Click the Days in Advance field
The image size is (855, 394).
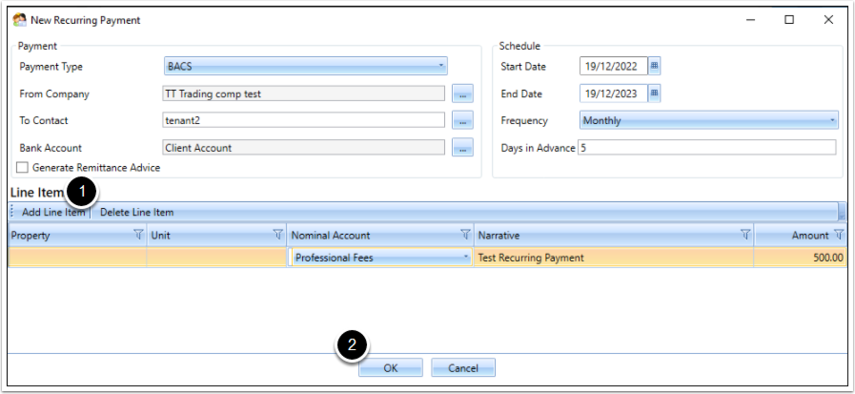[707, 148]
